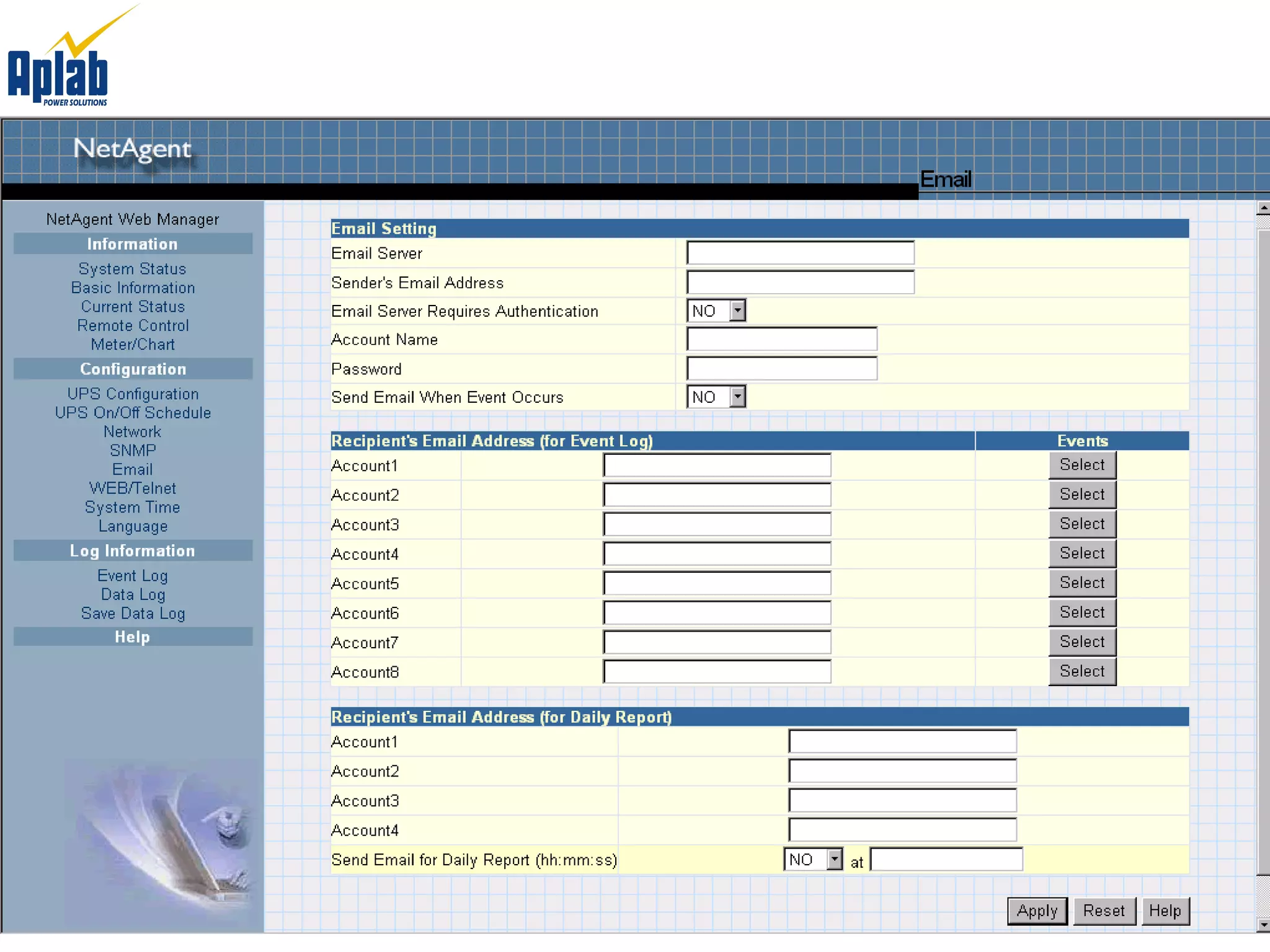Click the NetAgent banner title

click(132, 149)
